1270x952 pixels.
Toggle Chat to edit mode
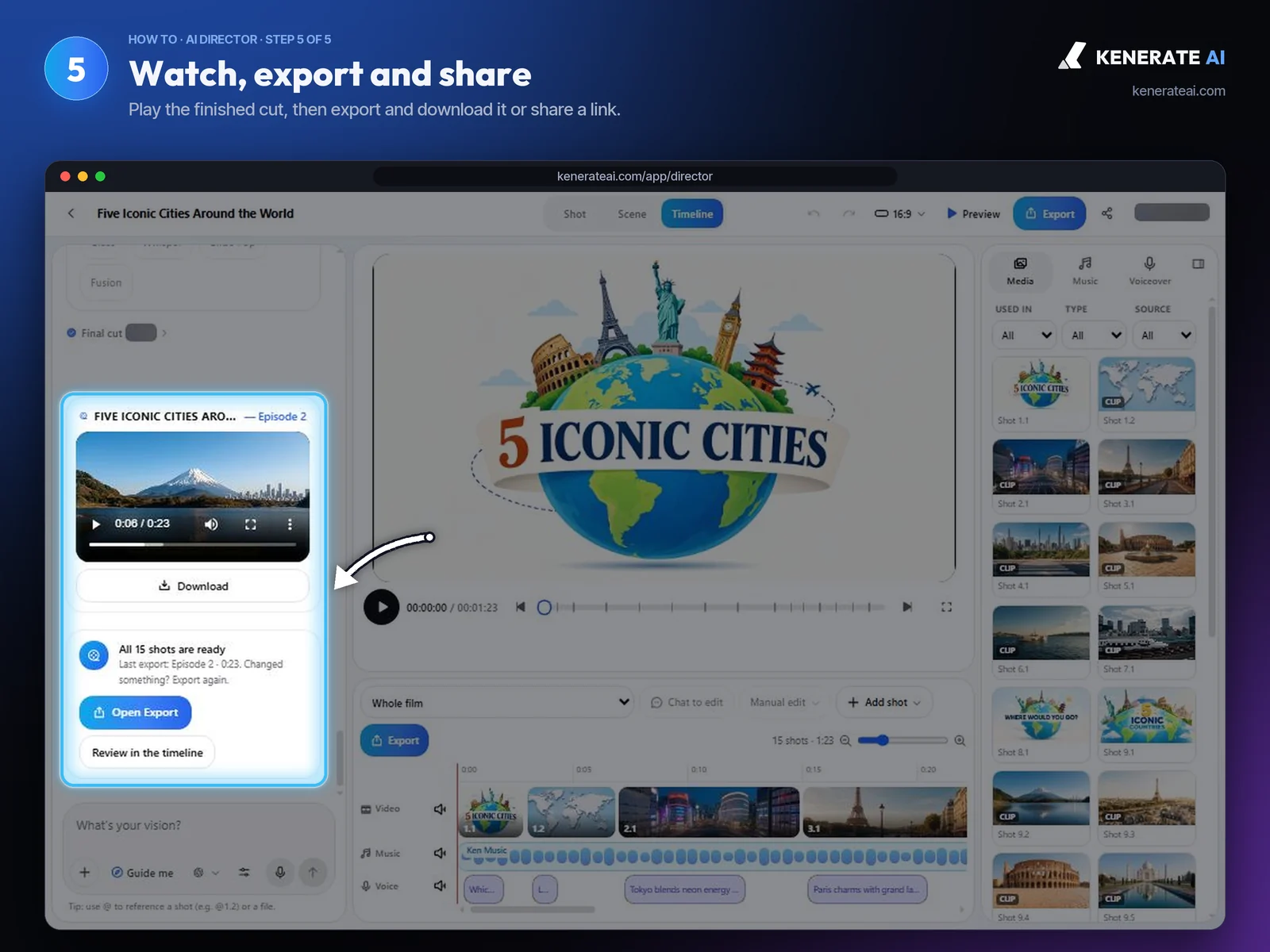tap(687, 702)
